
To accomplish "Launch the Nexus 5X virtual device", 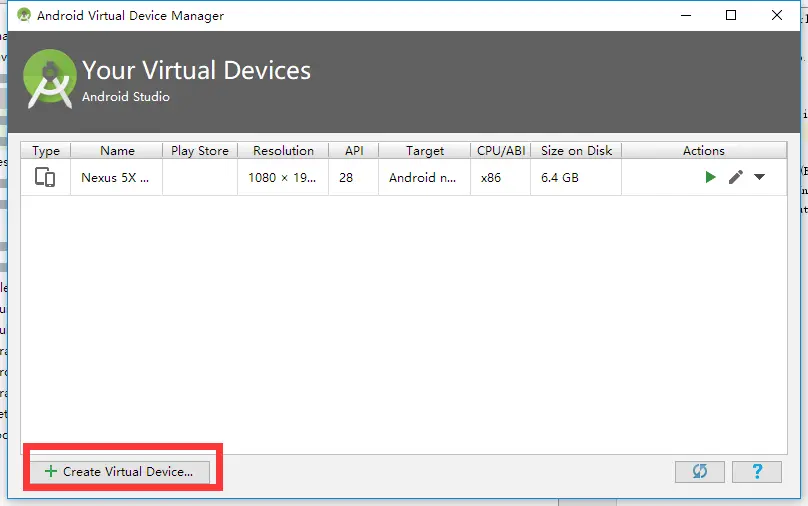I will point(710,177).
